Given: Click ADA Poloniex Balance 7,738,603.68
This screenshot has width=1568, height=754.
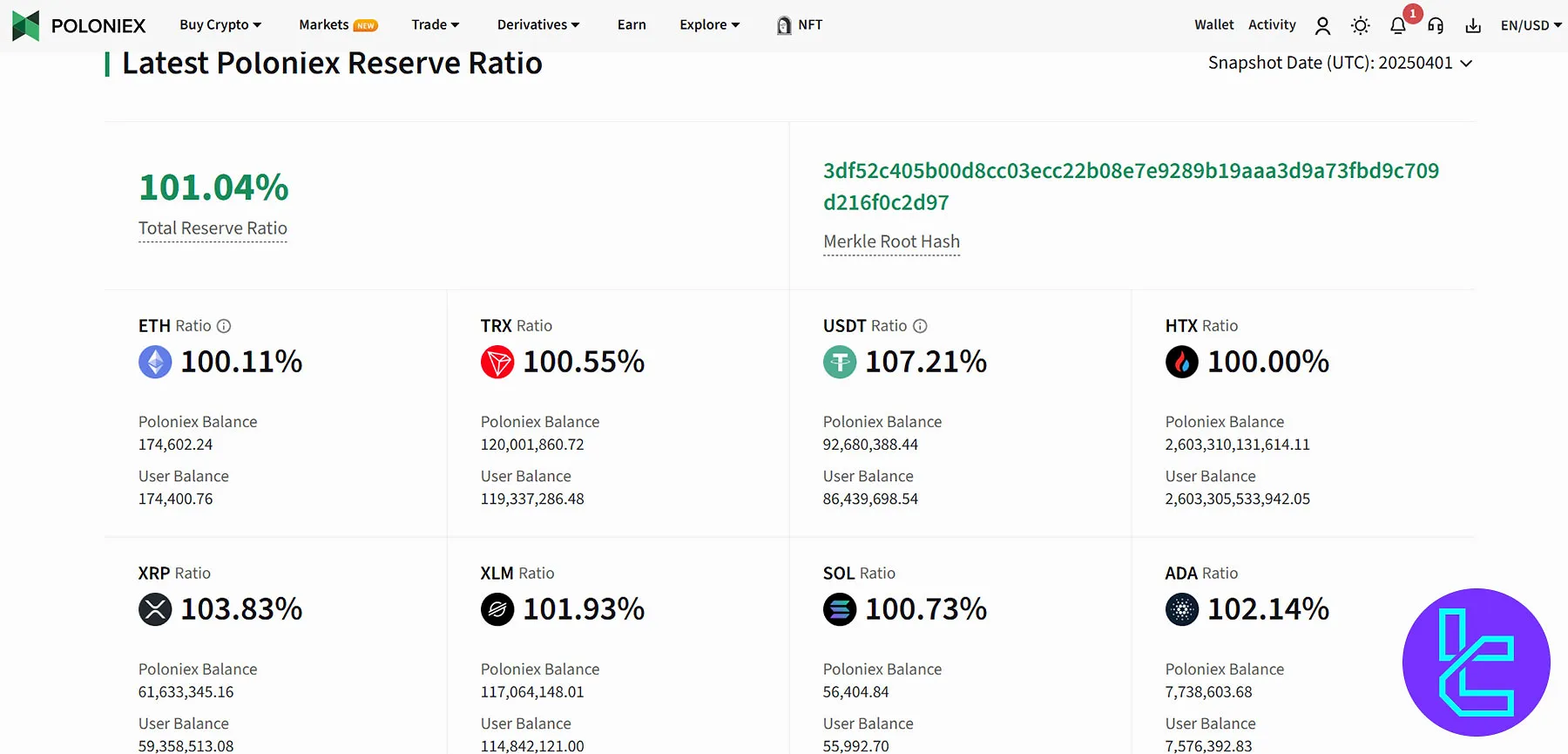Looking at the screenshot, I should coord(1208,692).
